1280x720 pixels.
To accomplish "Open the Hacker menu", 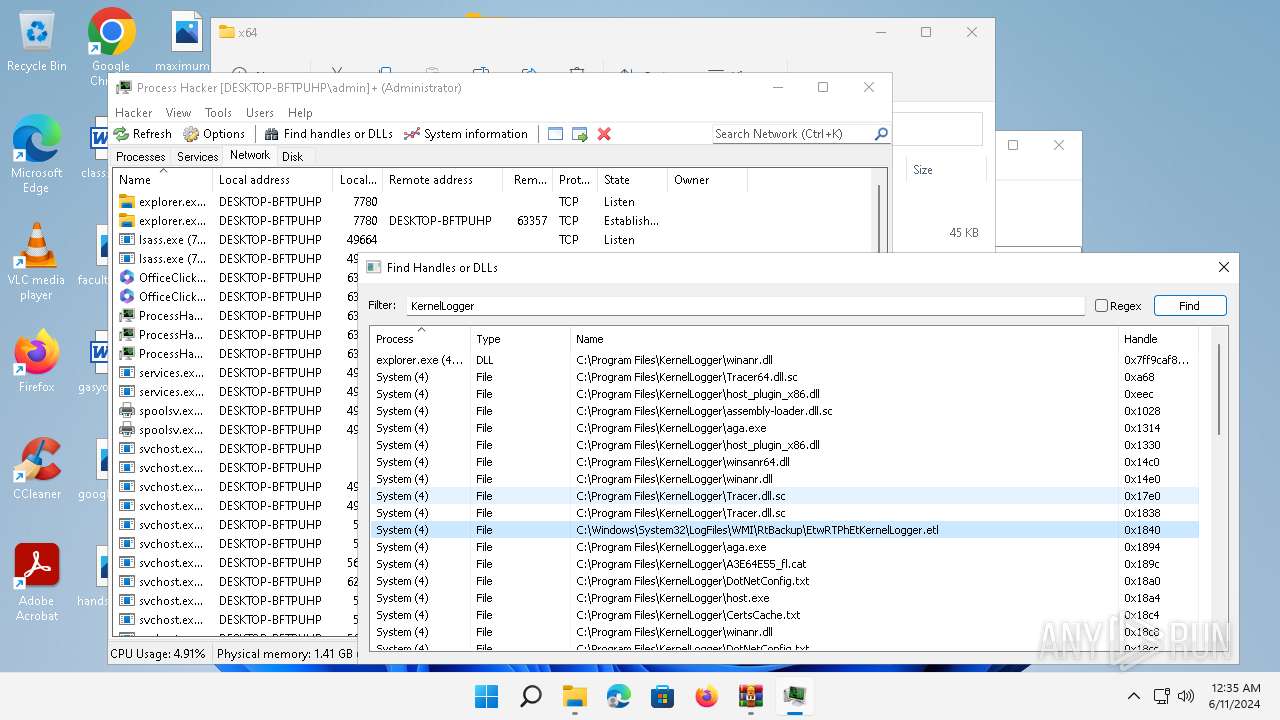I will tap(134, 113).
